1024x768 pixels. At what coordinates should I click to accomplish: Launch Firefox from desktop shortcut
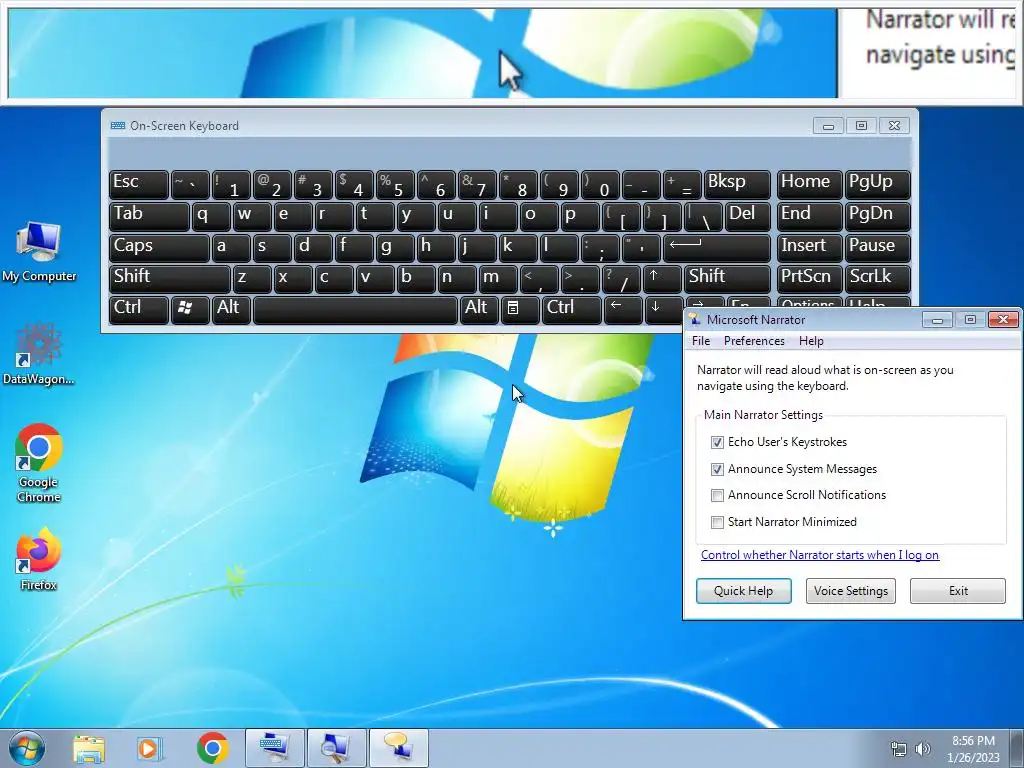[39, 559]
